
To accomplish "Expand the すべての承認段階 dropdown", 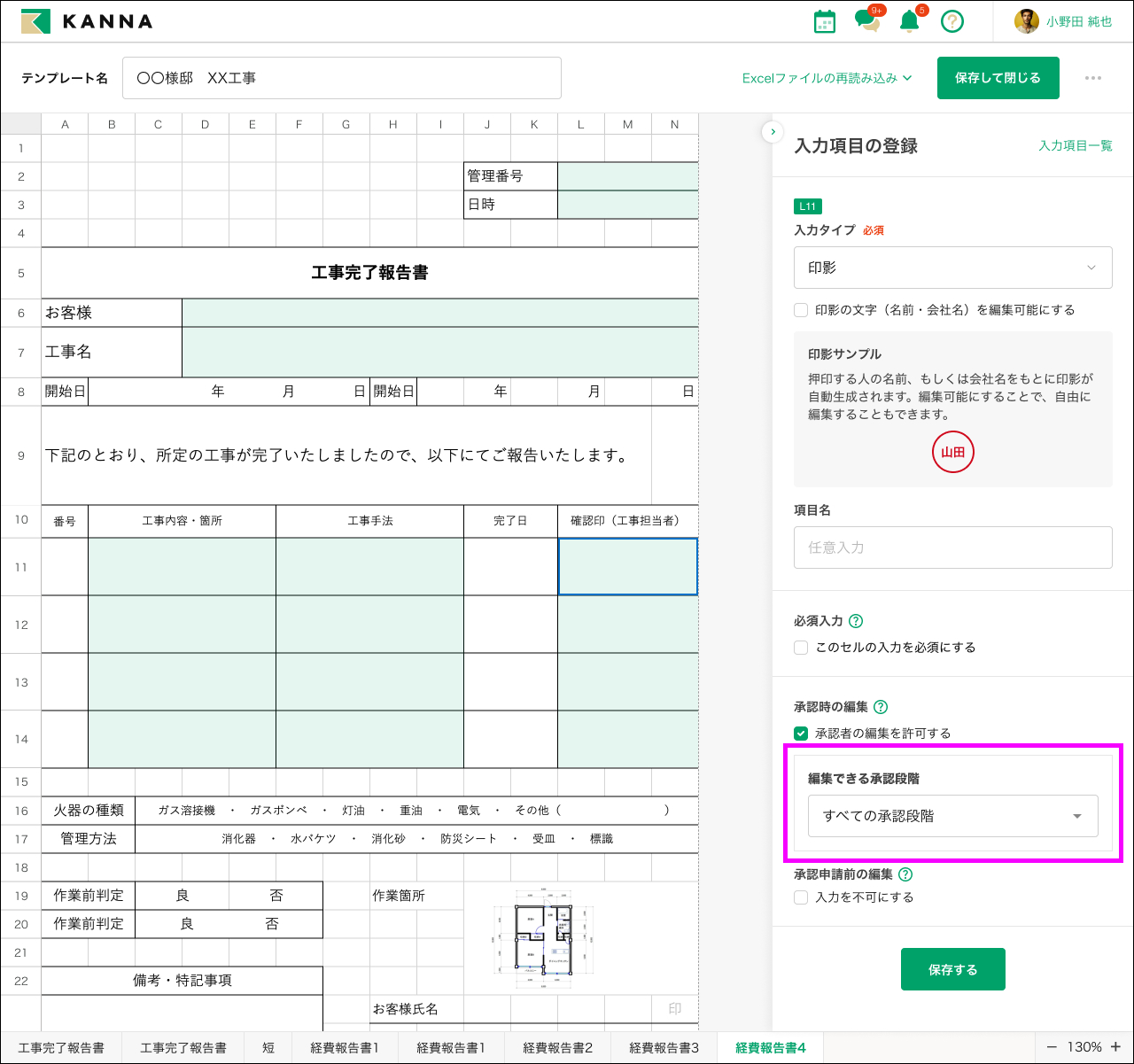I will pos(952,816).
